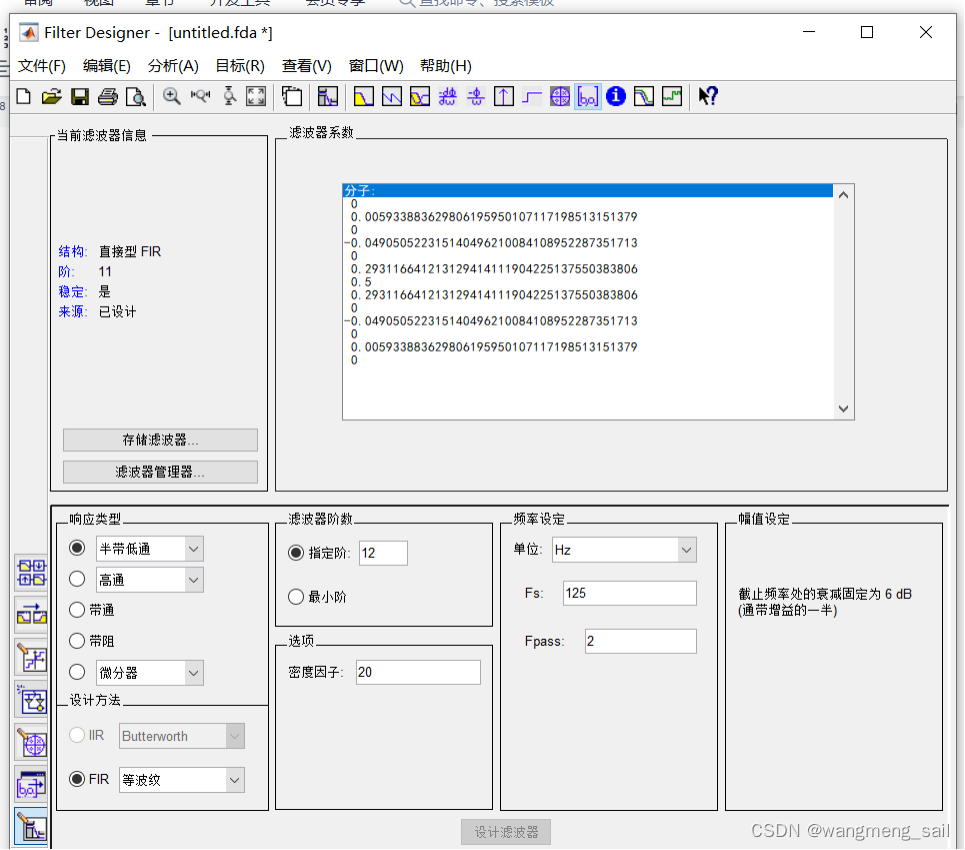Image resolution: width=965 pixels, height=850 pixels.
Task: Select the Zoom In magnifier tool
Action: pyautogui.click(x=172, y=96)
